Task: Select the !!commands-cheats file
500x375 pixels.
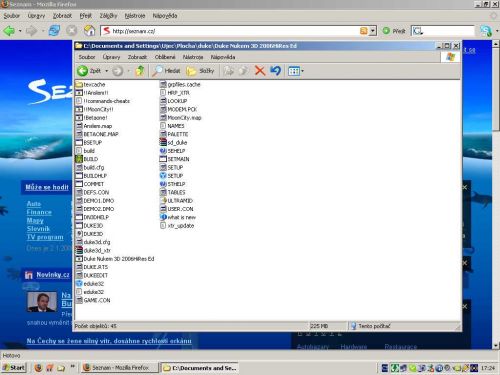Action: (x=103, y=101)
